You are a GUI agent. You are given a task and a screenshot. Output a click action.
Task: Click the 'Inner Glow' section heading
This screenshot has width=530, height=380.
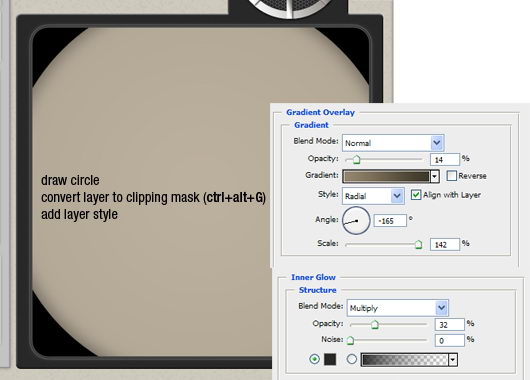[x=313, y=277]
